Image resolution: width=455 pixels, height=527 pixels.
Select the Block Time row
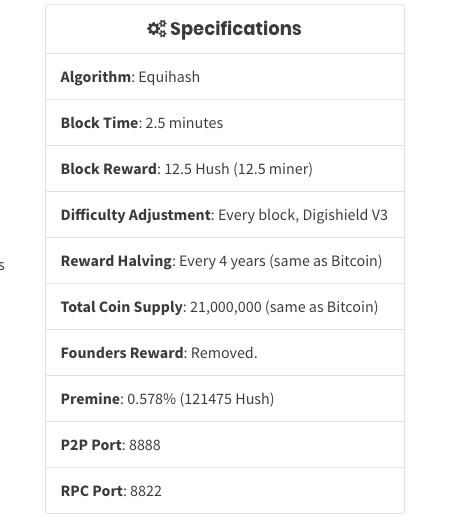(225, 123)
